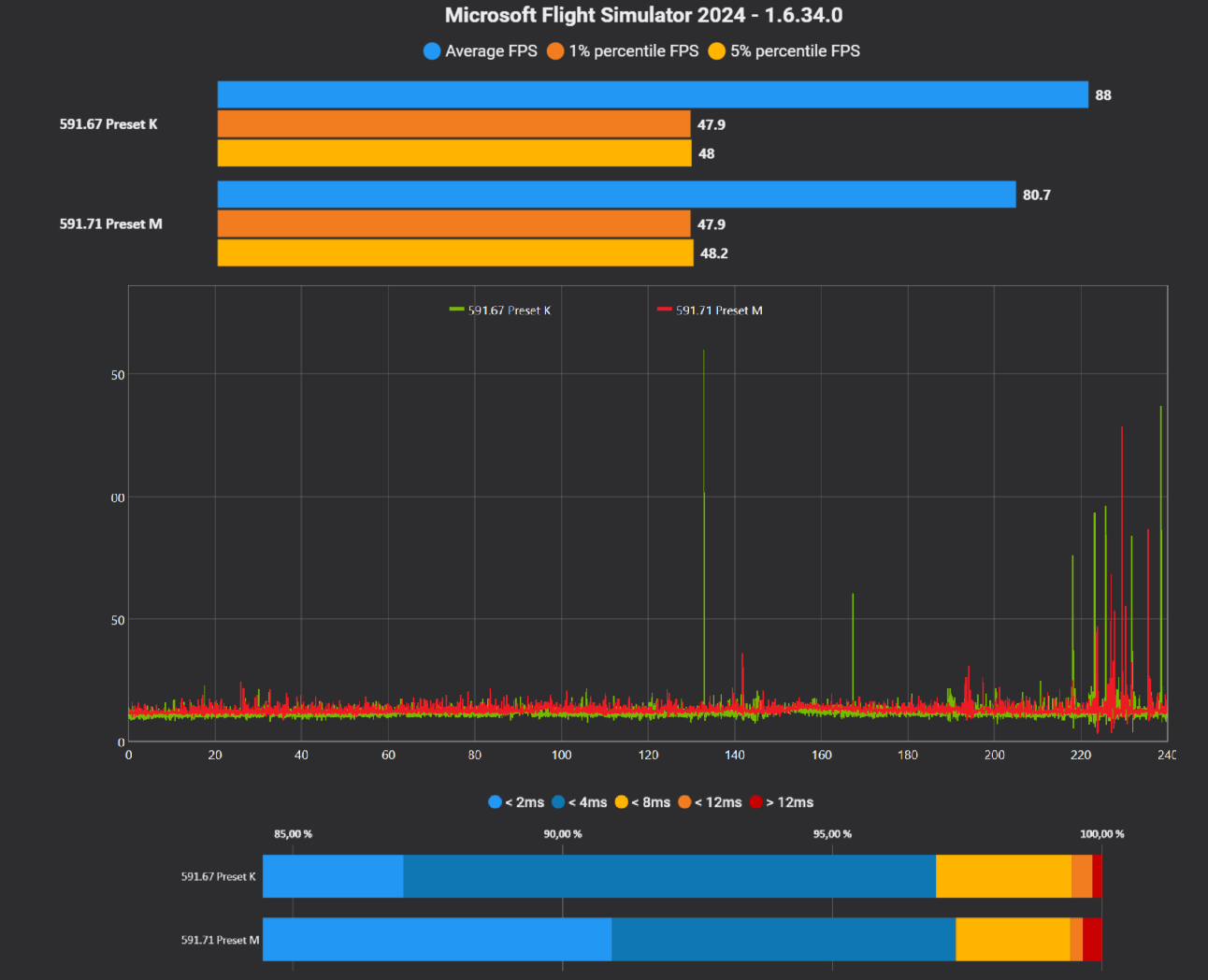Select light blue segment of Preset M frametime bar
This screenshot has height=980, width=1208.
[437, 939]
